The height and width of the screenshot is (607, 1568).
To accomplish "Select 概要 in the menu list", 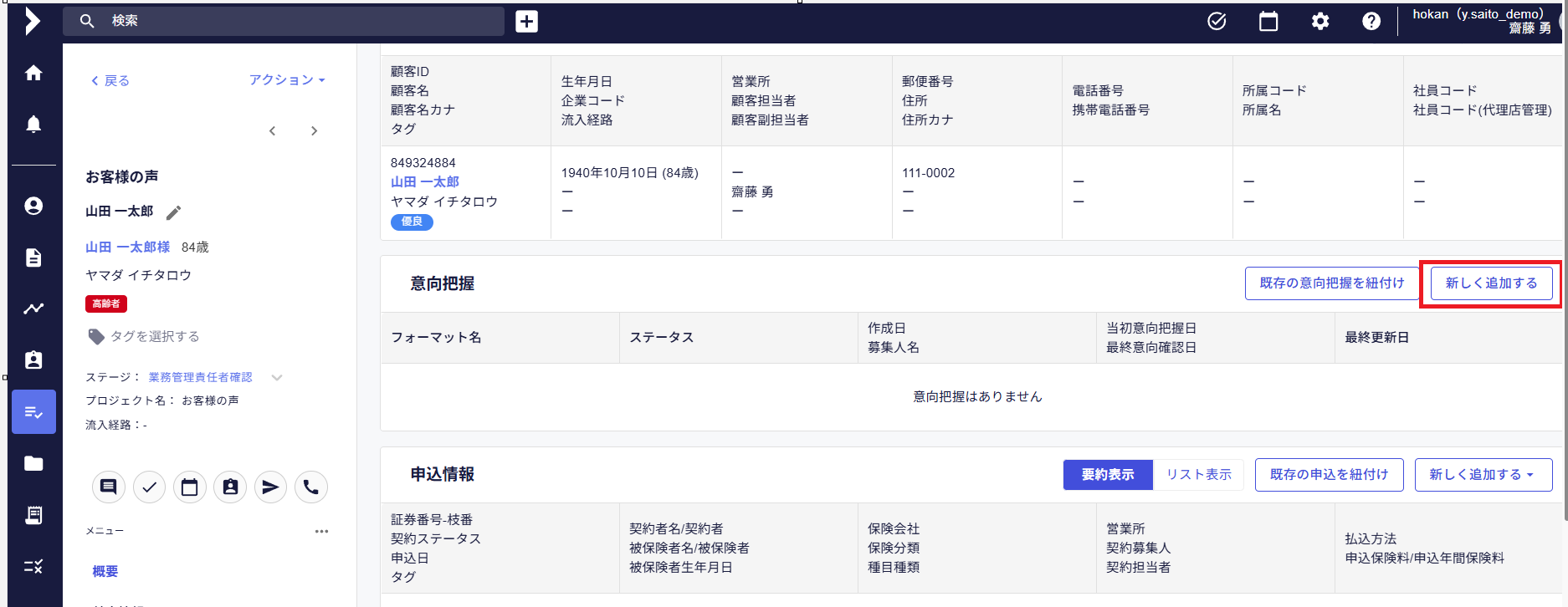I will [105, 571].
